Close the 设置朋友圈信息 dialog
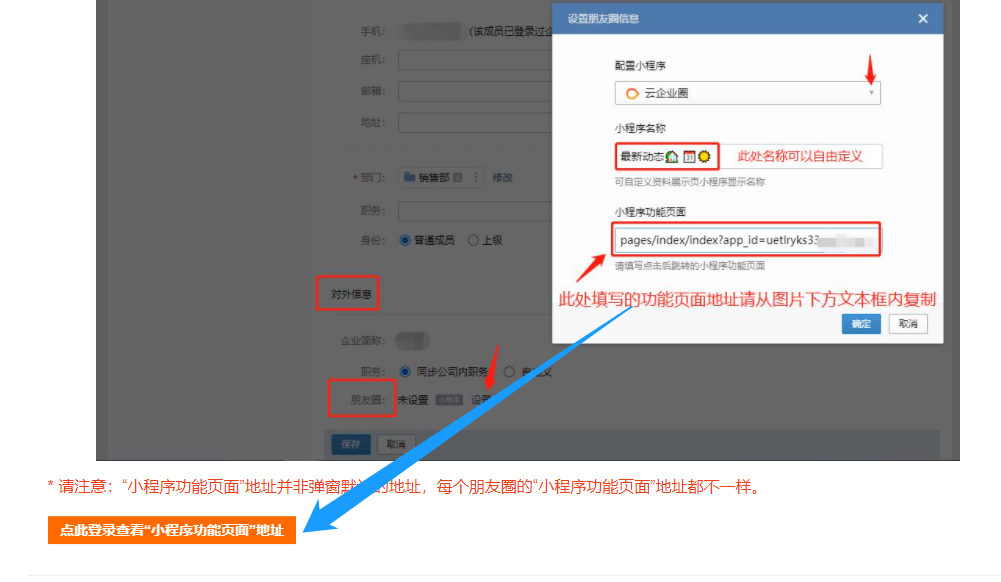 point(922,19)
